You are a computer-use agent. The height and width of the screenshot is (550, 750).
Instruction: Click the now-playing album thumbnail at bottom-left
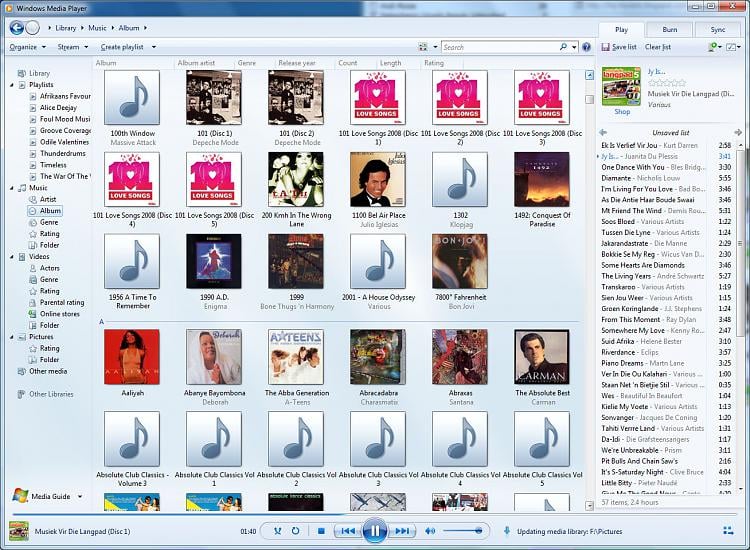click(19, 531)
